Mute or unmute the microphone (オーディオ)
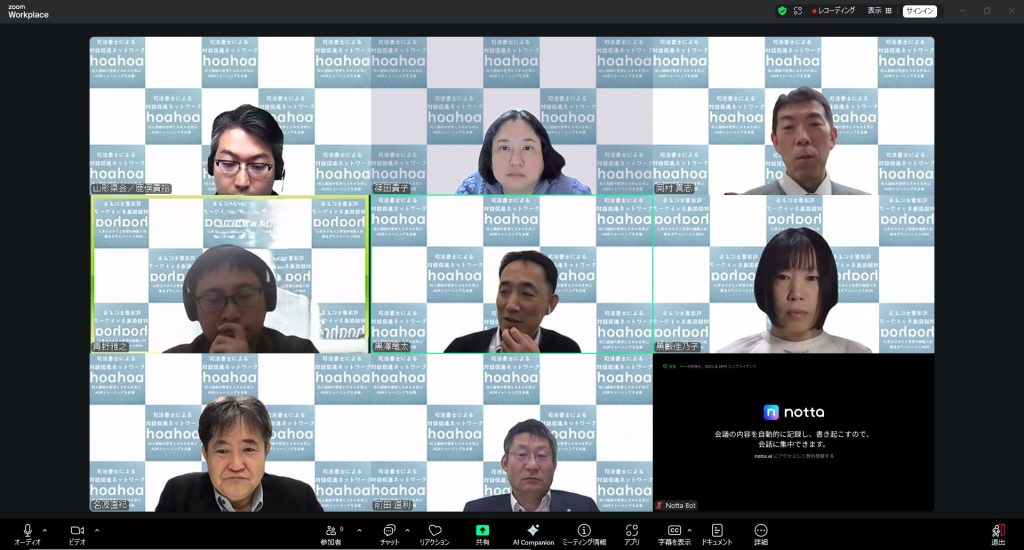The image size is (1024, 550). [x=27, y=531]
